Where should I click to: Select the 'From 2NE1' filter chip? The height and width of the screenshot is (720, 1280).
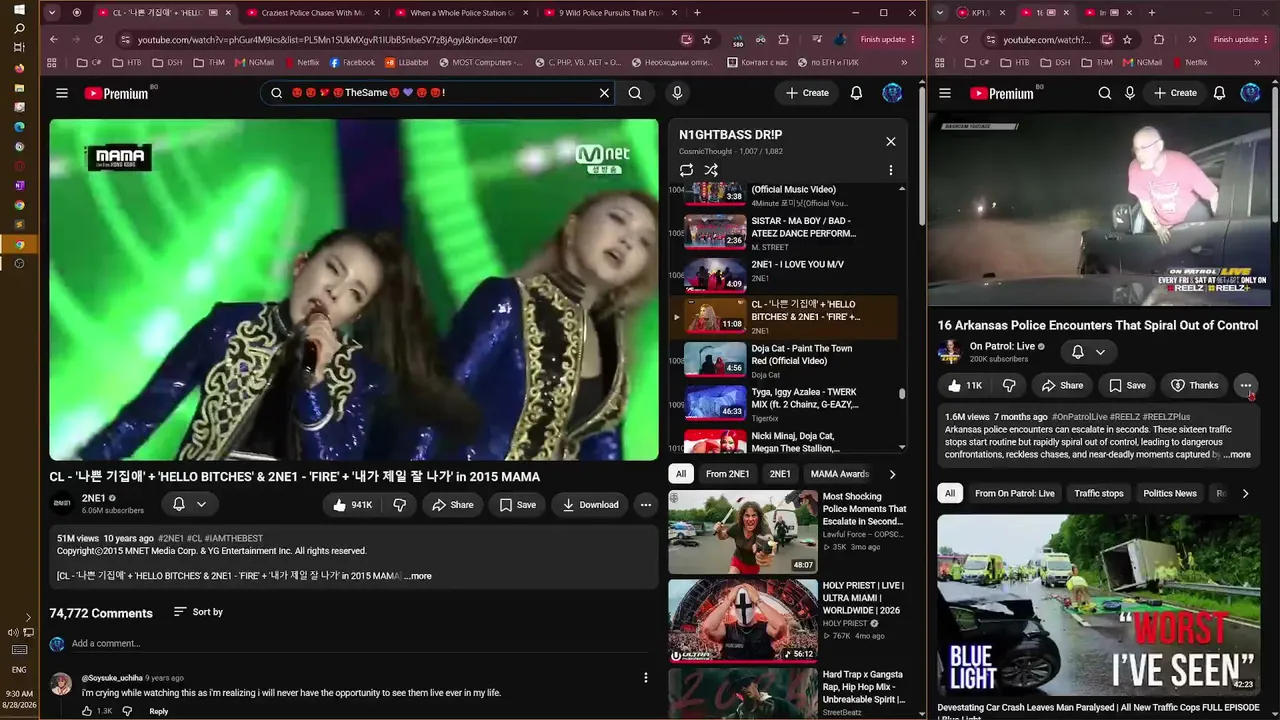[727, 474]
